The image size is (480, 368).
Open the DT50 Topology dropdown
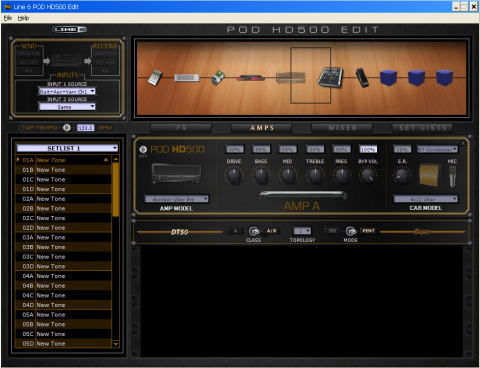(302, 231)
